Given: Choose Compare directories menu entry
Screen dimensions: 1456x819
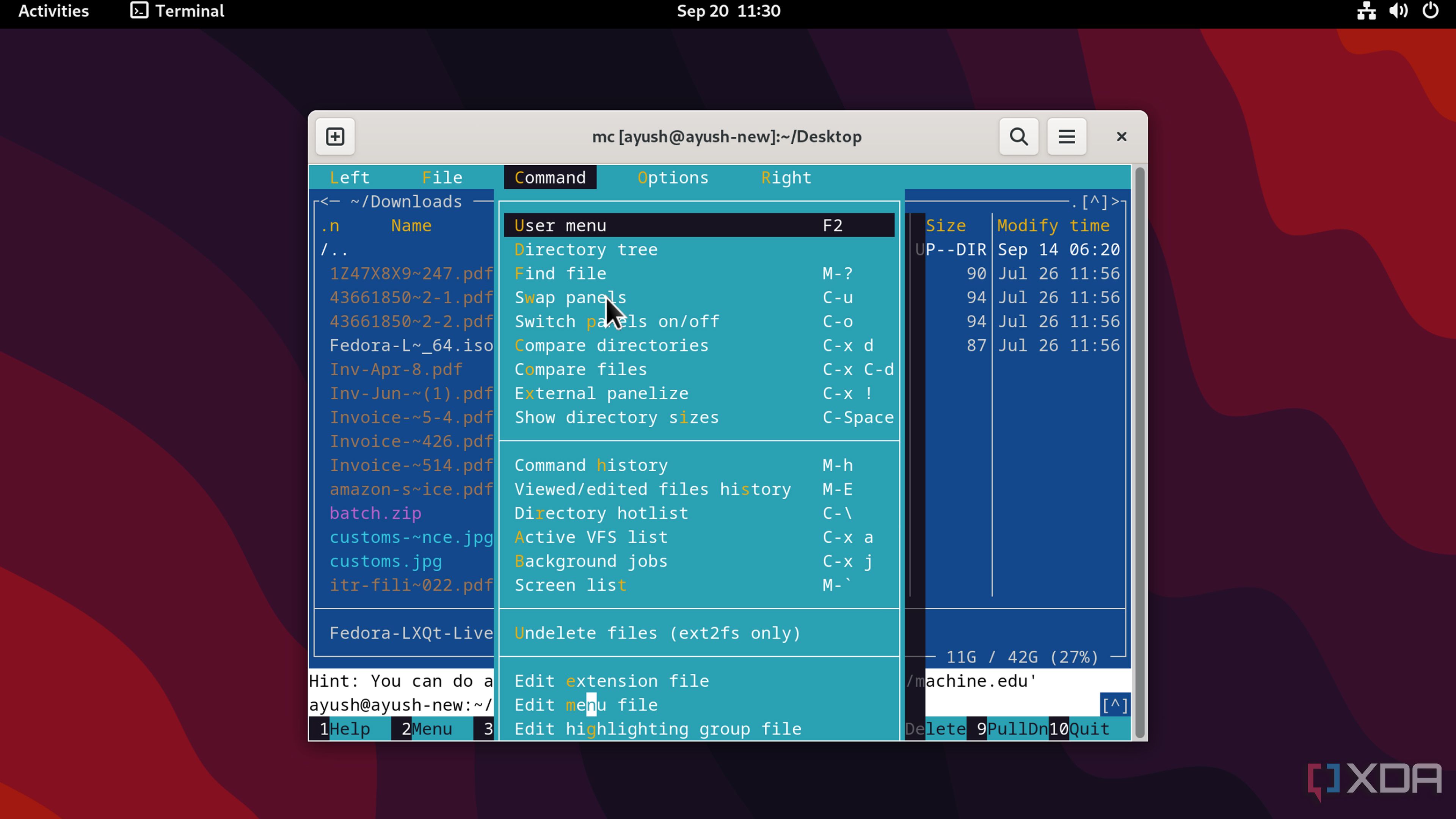Looking at the screenshot, I should (611, 345).
